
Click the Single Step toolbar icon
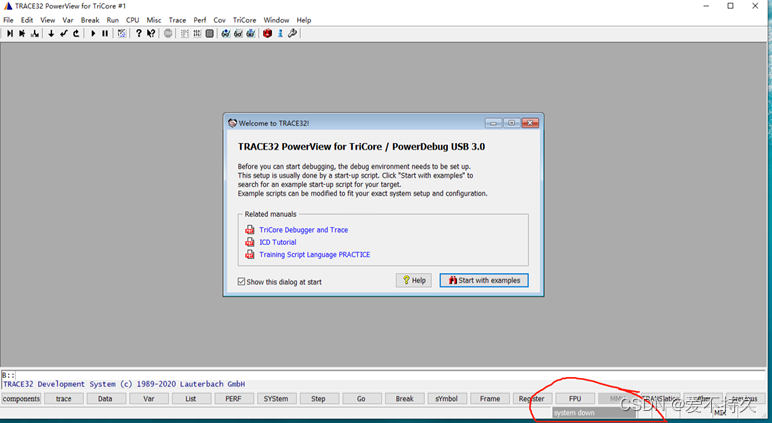10,33
